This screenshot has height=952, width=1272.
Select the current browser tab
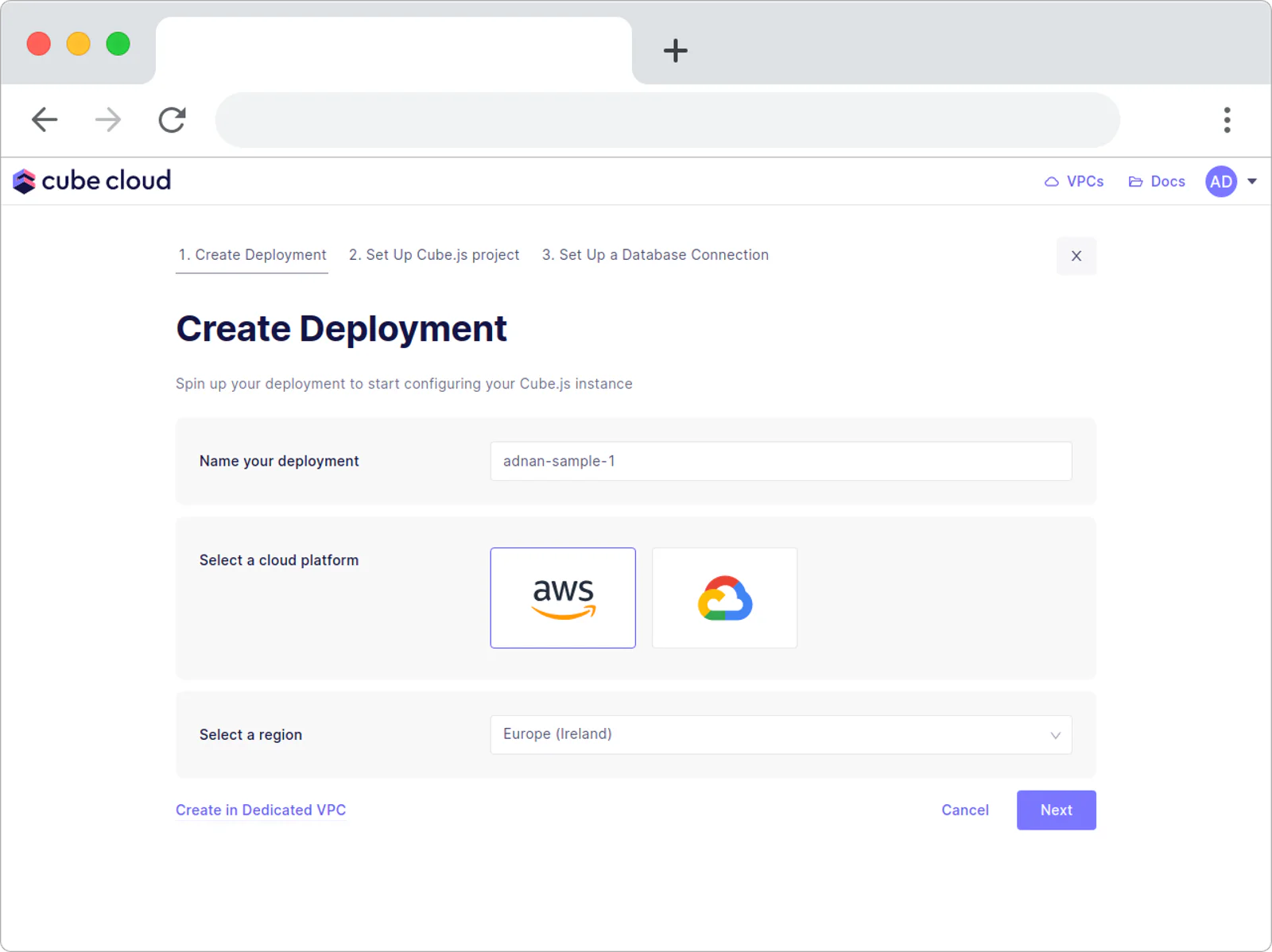point(394,51)
